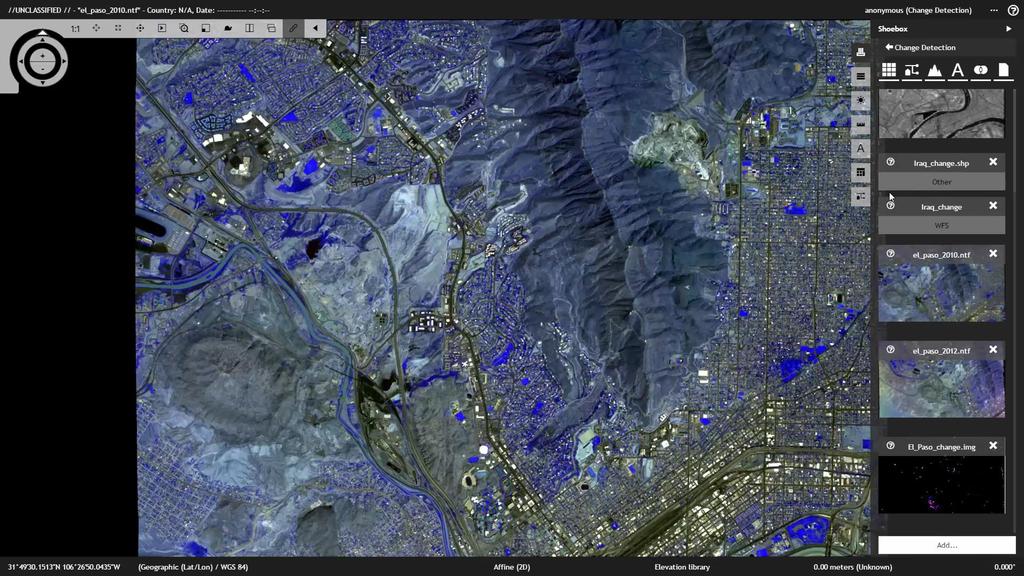1024x576 pixels.
Task: Select the Iraq_change.shp item title
Action: pos(941,163)
